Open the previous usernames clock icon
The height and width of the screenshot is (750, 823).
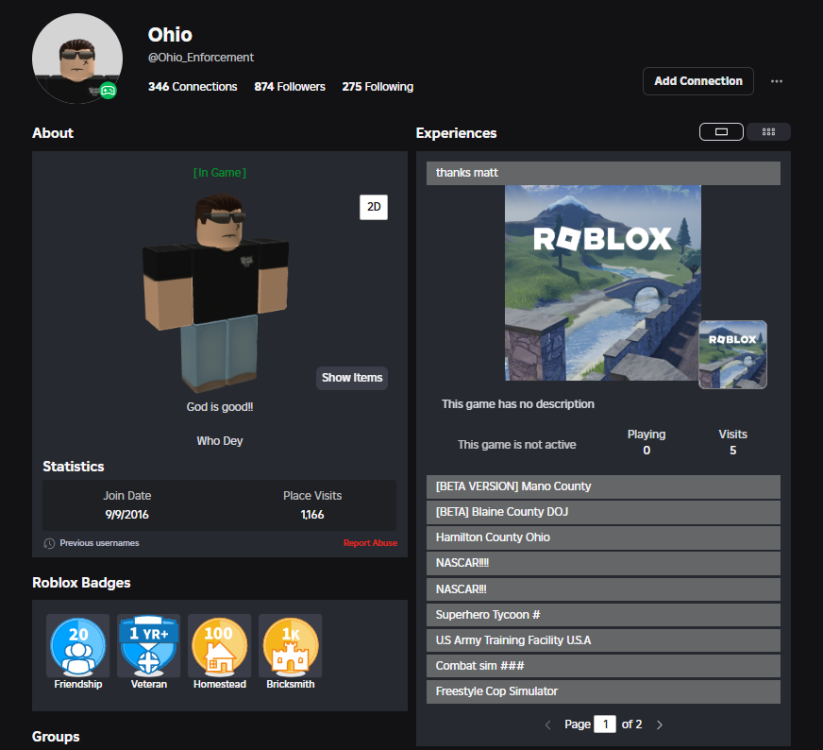point(49,543)
